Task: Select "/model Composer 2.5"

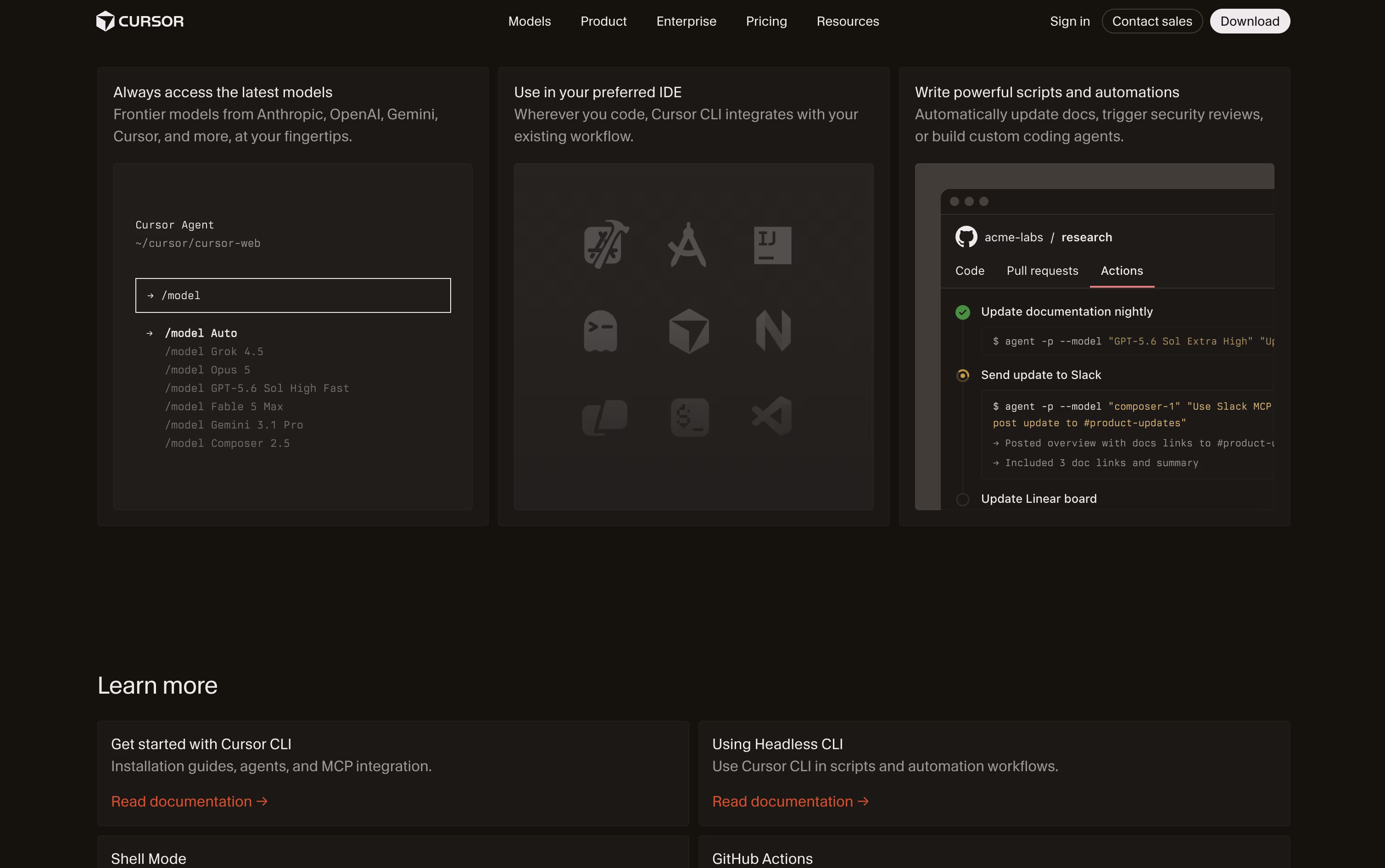Action: pos(227,443)
